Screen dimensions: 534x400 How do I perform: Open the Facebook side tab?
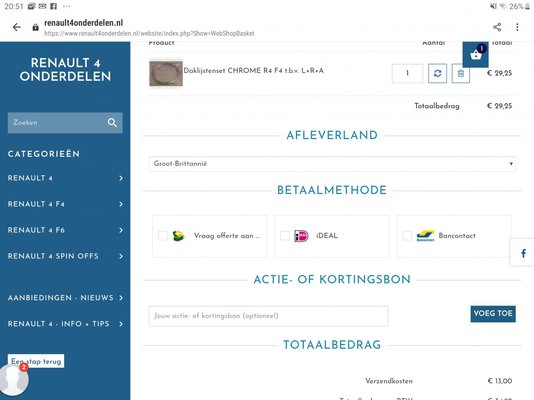coord(522,253)
